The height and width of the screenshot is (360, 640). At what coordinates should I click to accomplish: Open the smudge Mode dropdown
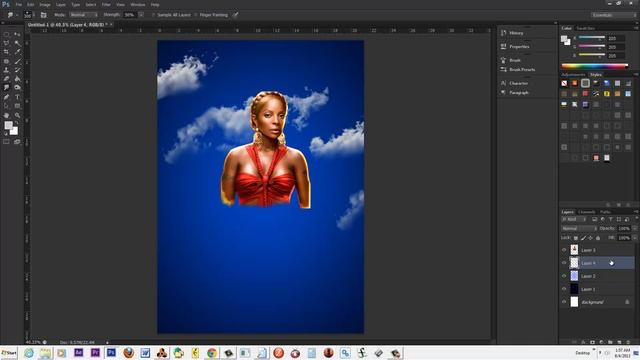[x=83, y=15]
